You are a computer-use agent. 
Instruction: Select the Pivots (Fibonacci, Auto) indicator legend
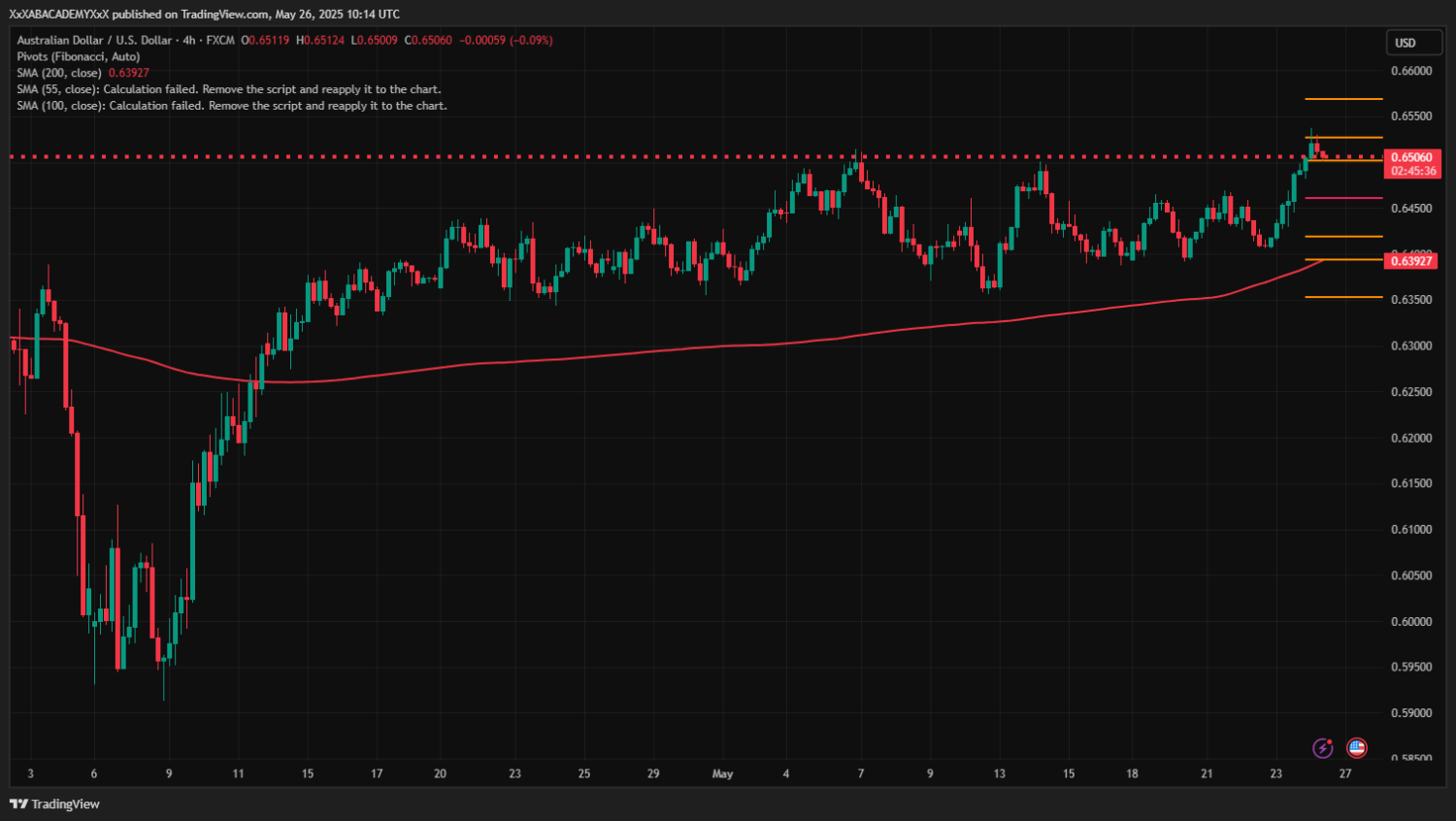point(79,56)
